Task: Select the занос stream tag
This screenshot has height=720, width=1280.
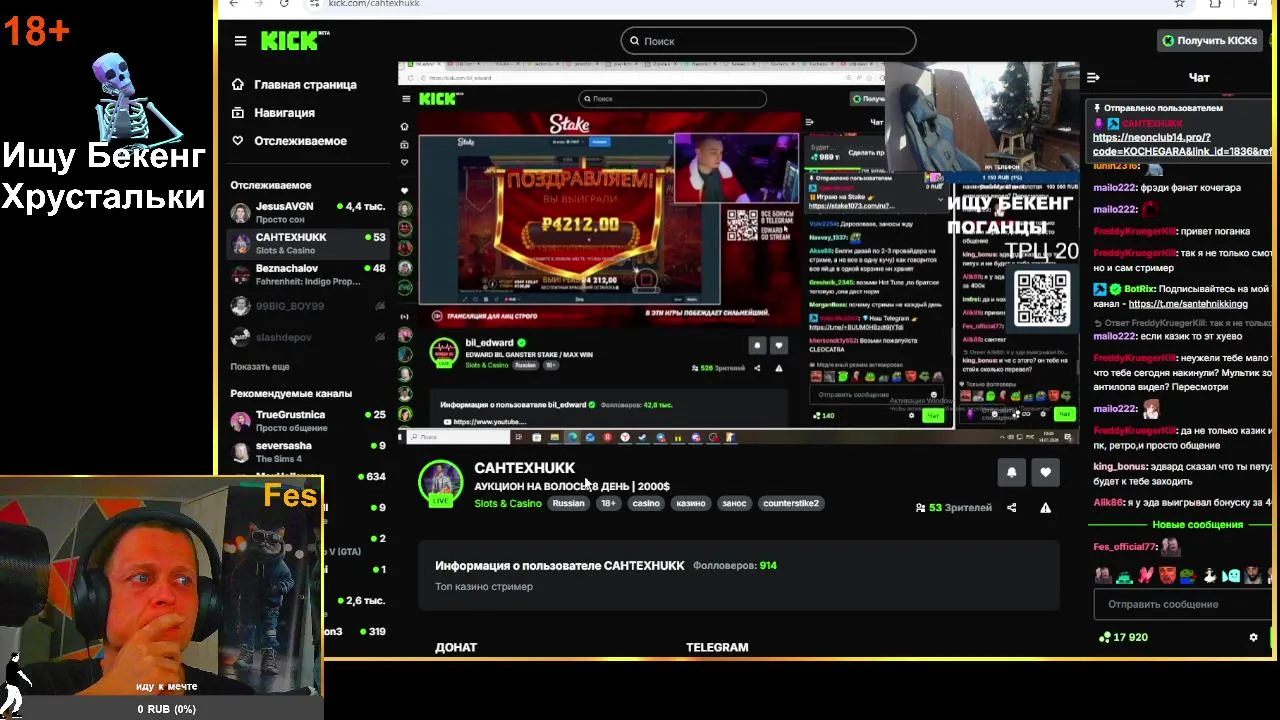Action: pos(734,503)
